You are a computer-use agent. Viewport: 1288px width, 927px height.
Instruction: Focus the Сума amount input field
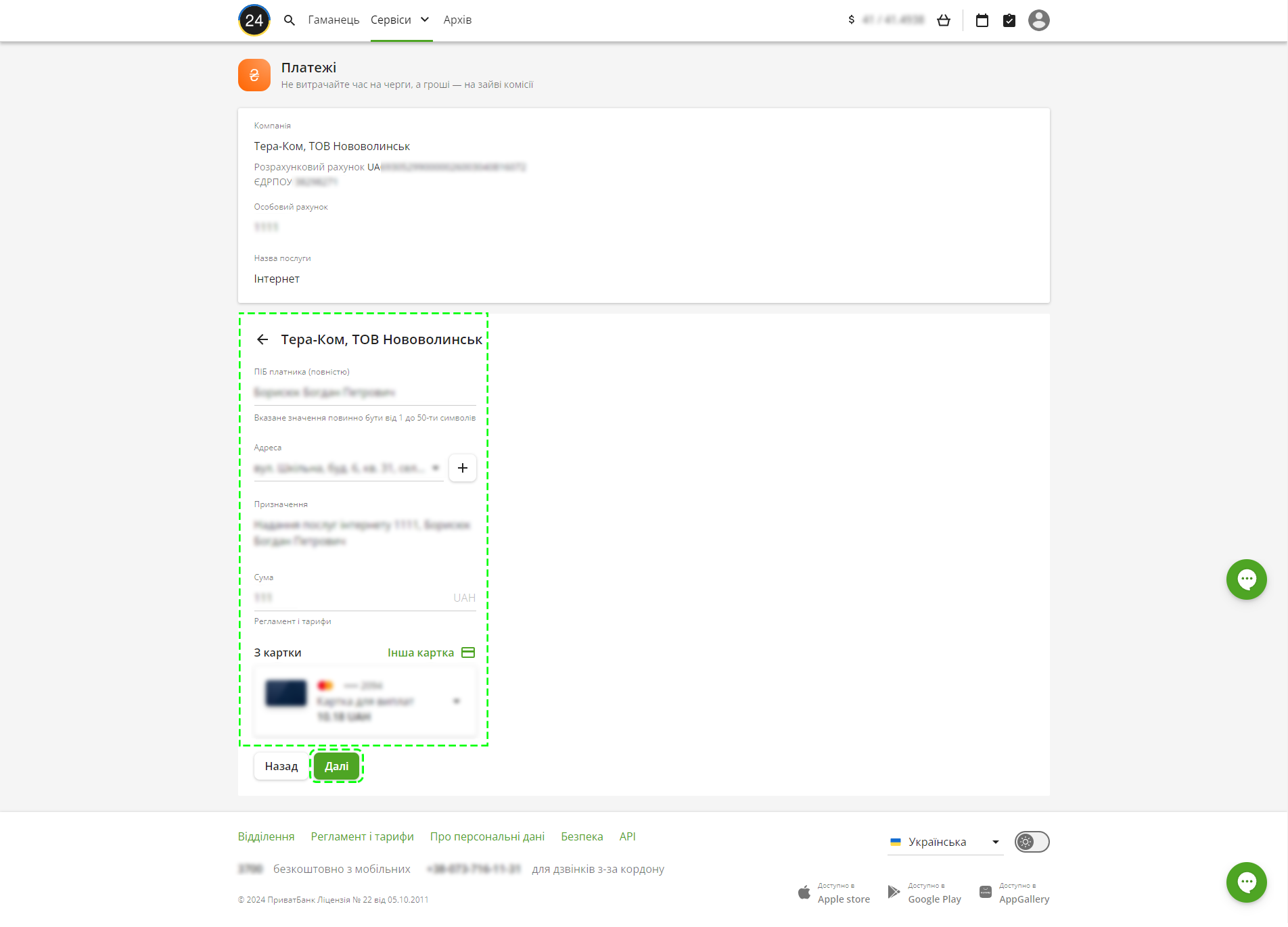(365, 598)
